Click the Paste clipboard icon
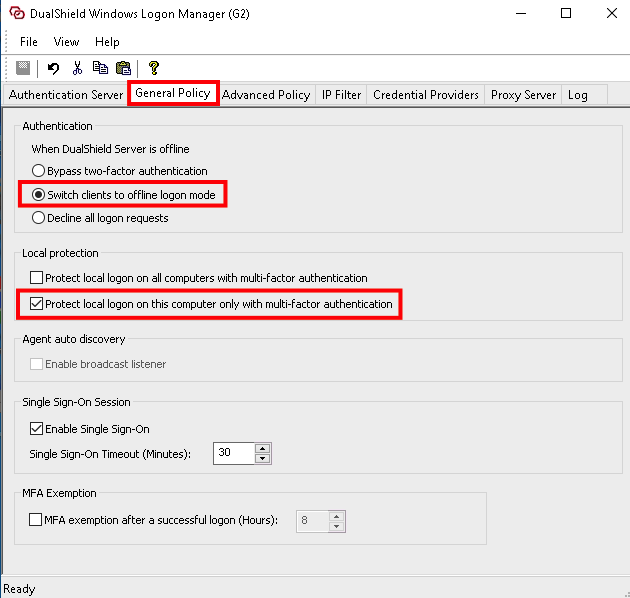 coord(123,68)
